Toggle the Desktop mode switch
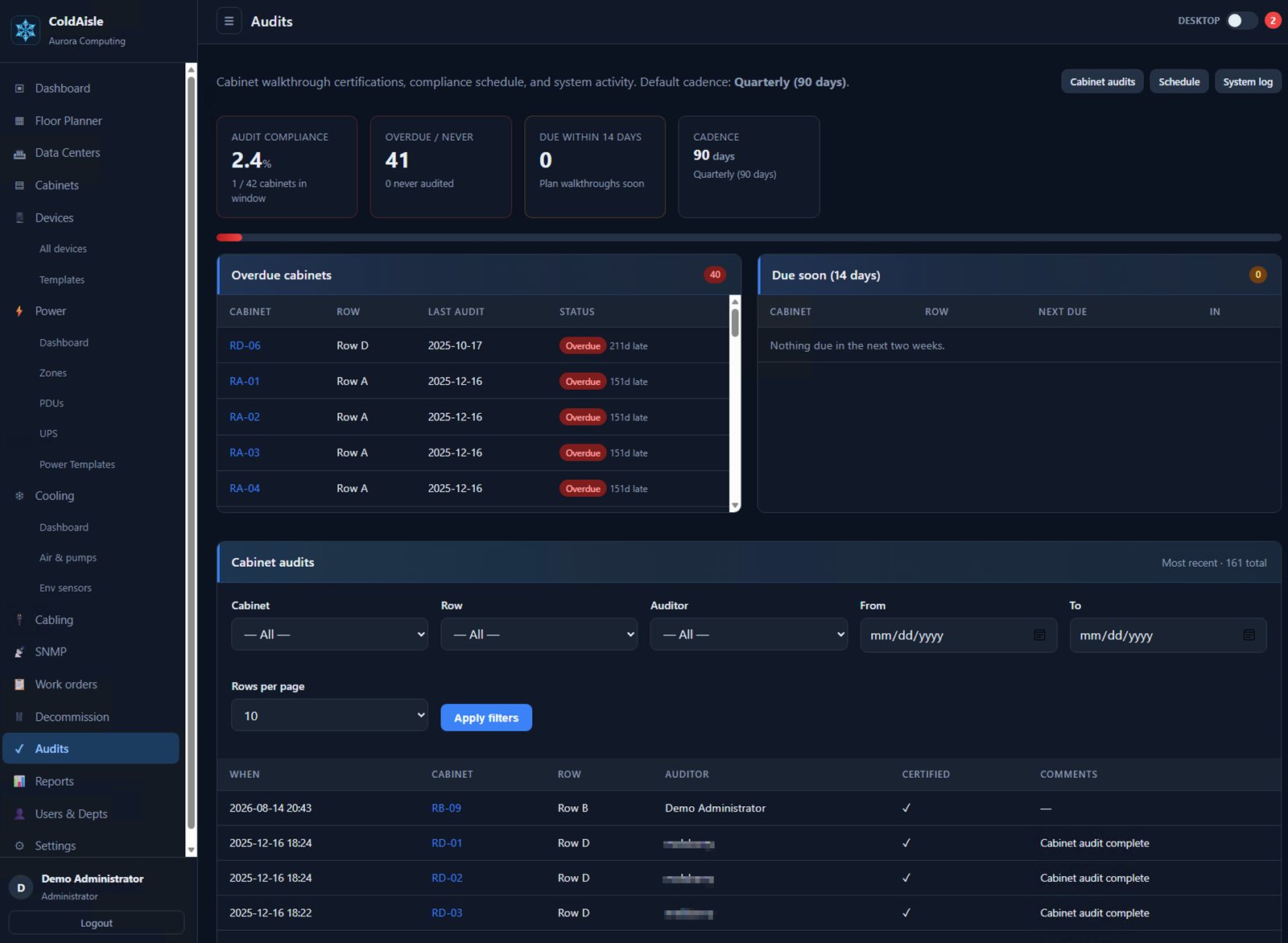Viewport: 1288px width, 943px height. (x=1241, y=20)
